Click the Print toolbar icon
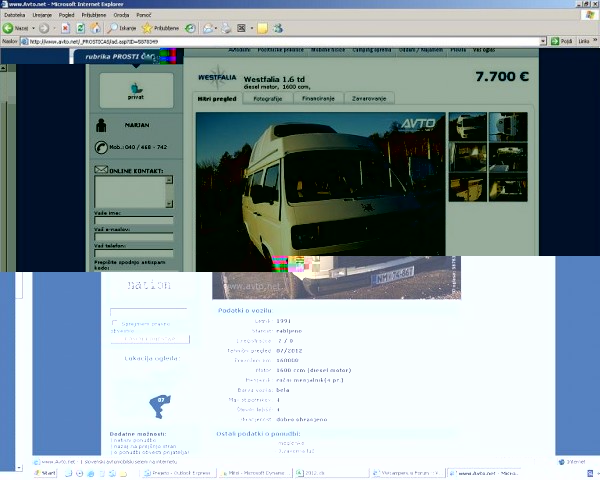Image resolution: width=600 pixels, height=480 pixels. (227, 28)
